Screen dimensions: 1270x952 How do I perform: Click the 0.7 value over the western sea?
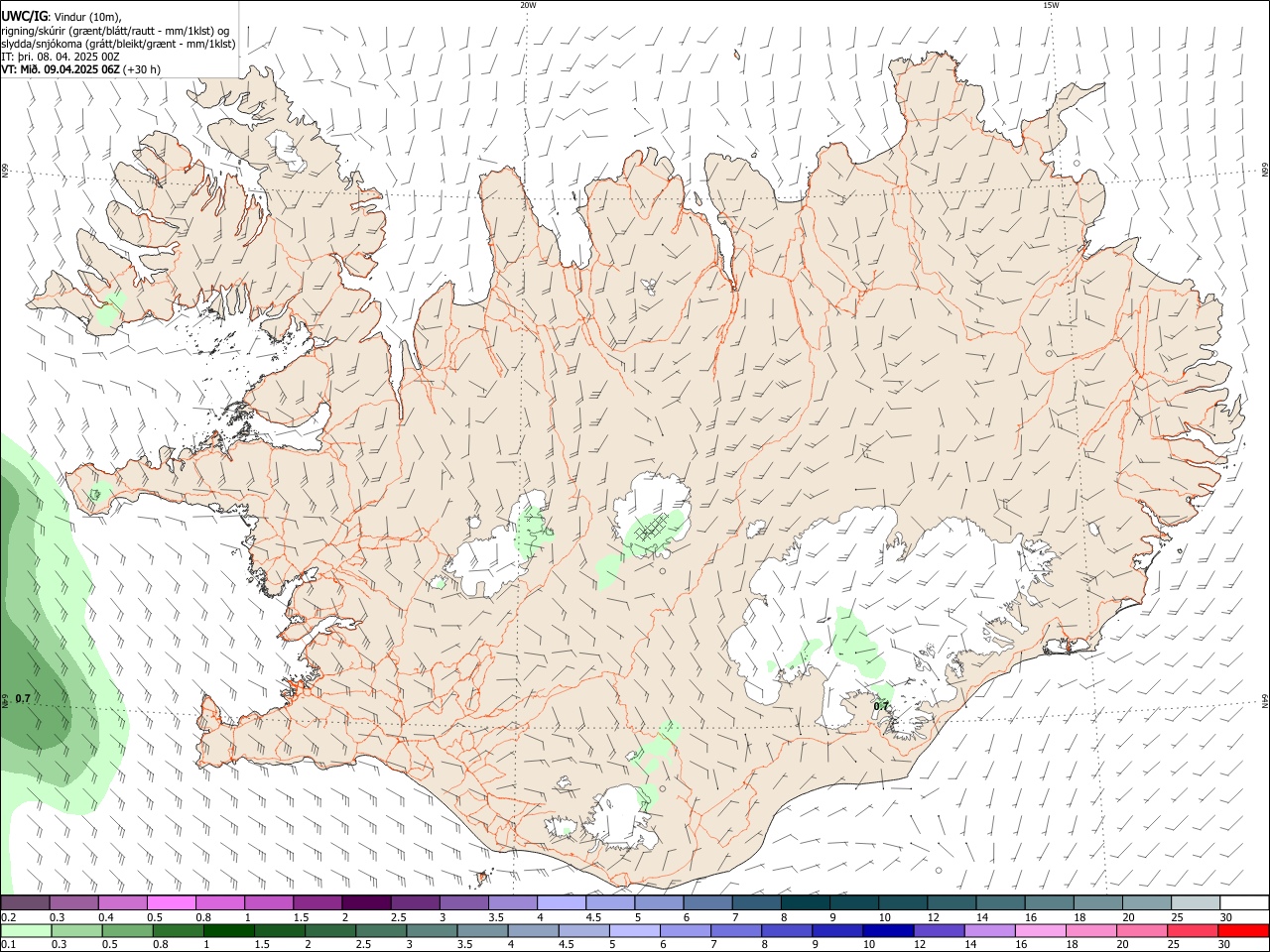coord(23,698)
